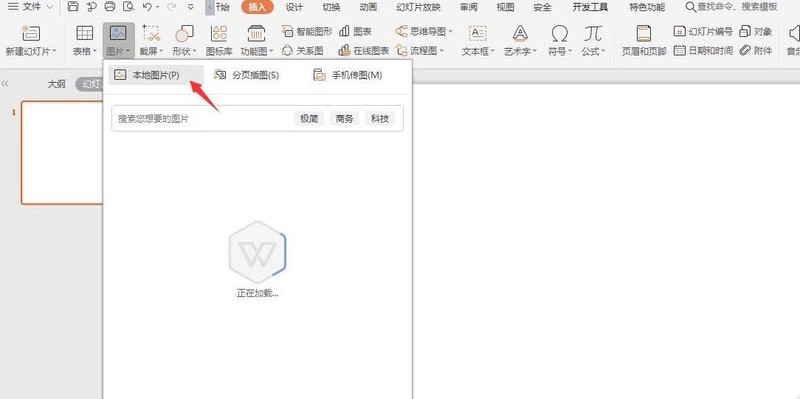
Task: Click the 极简 tag button
Action: coord(309,118)
